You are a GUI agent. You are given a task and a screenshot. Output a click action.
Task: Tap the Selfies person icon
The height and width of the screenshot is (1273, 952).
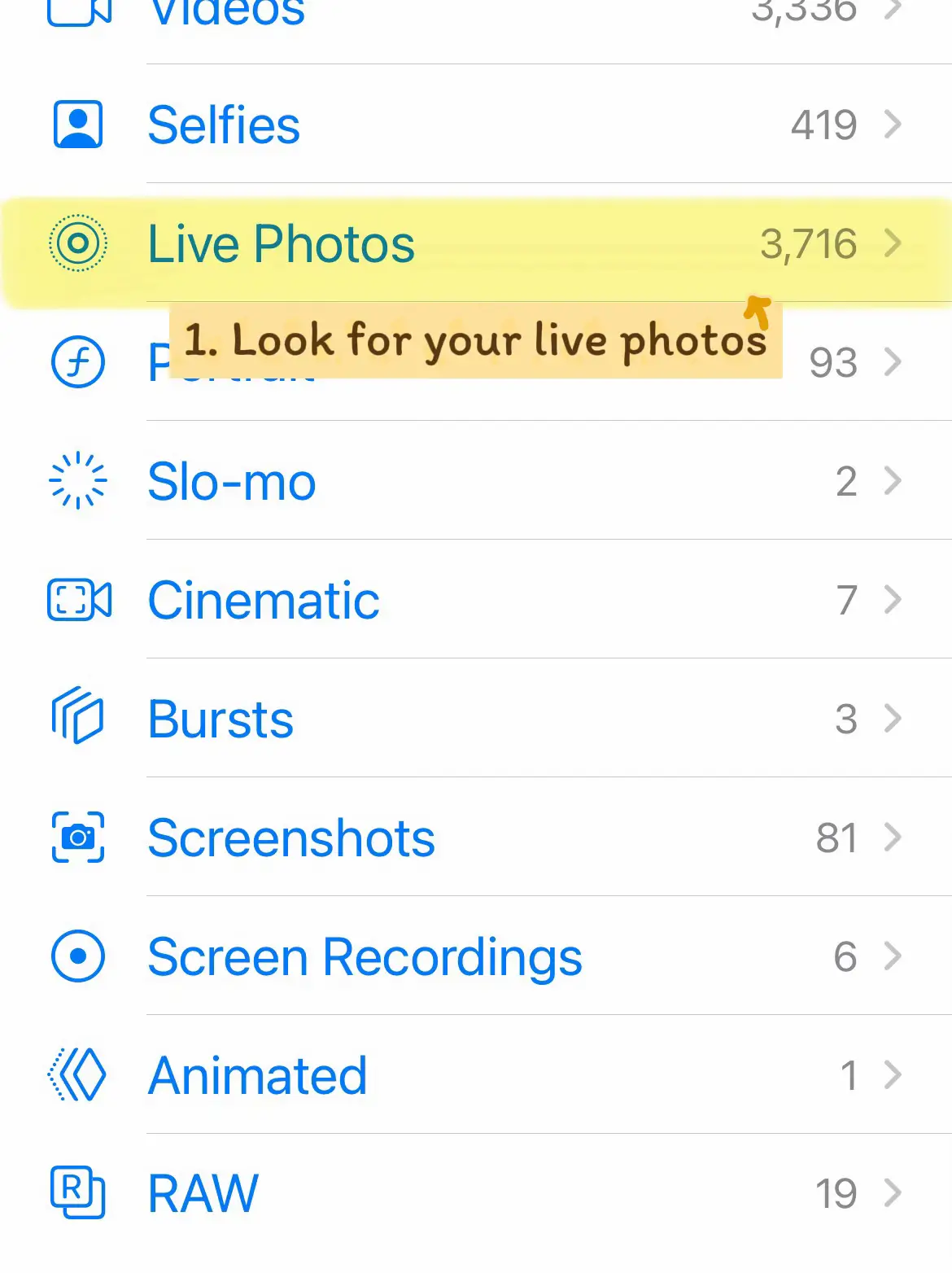tap(78, 125)
